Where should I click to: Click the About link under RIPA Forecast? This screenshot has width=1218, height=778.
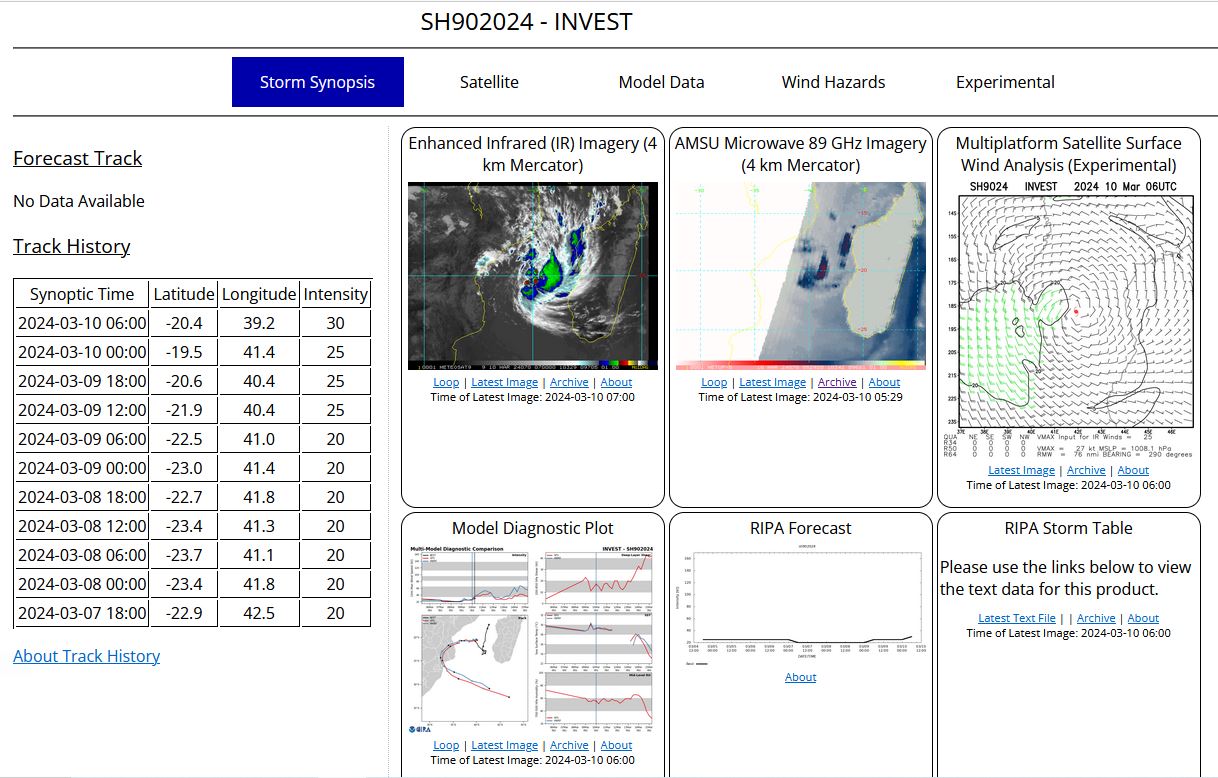pos(800,677)
